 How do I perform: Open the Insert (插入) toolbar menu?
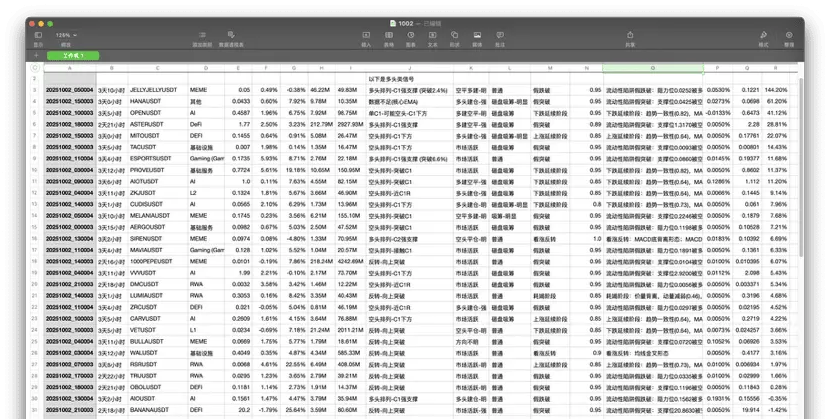click(x=366, y=35)
